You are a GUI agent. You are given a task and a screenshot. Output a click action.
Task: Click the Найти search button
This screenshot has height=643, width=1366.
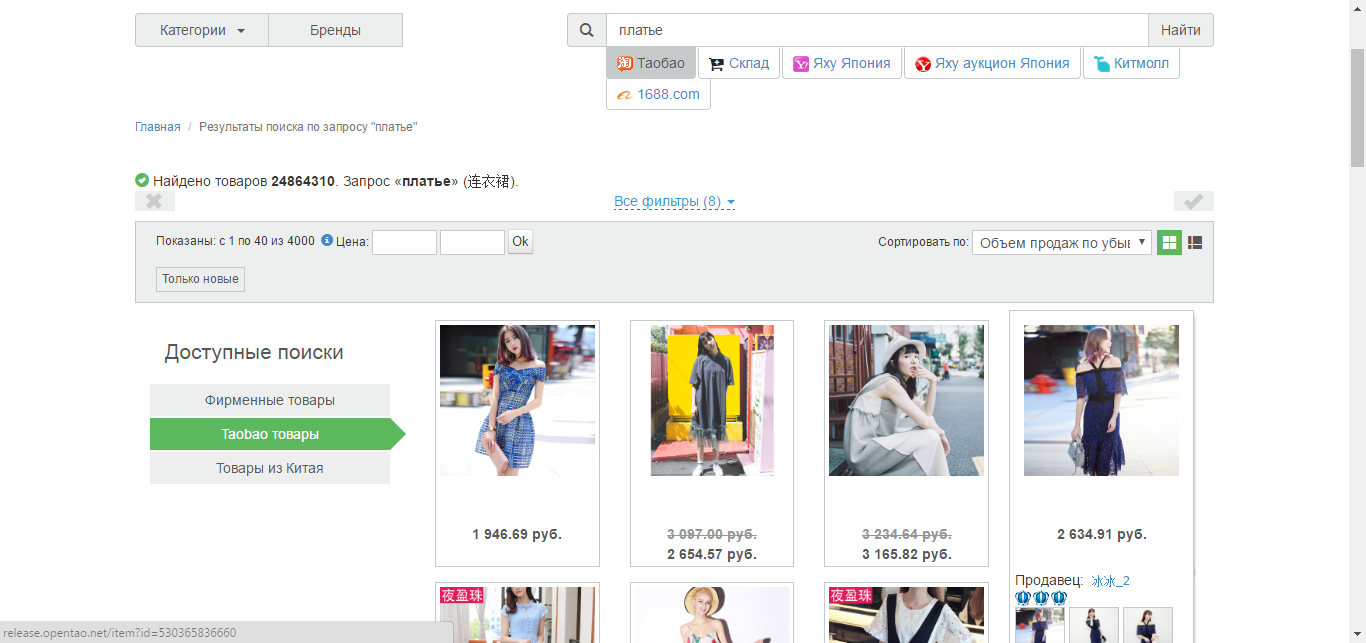coord(1180,30)
